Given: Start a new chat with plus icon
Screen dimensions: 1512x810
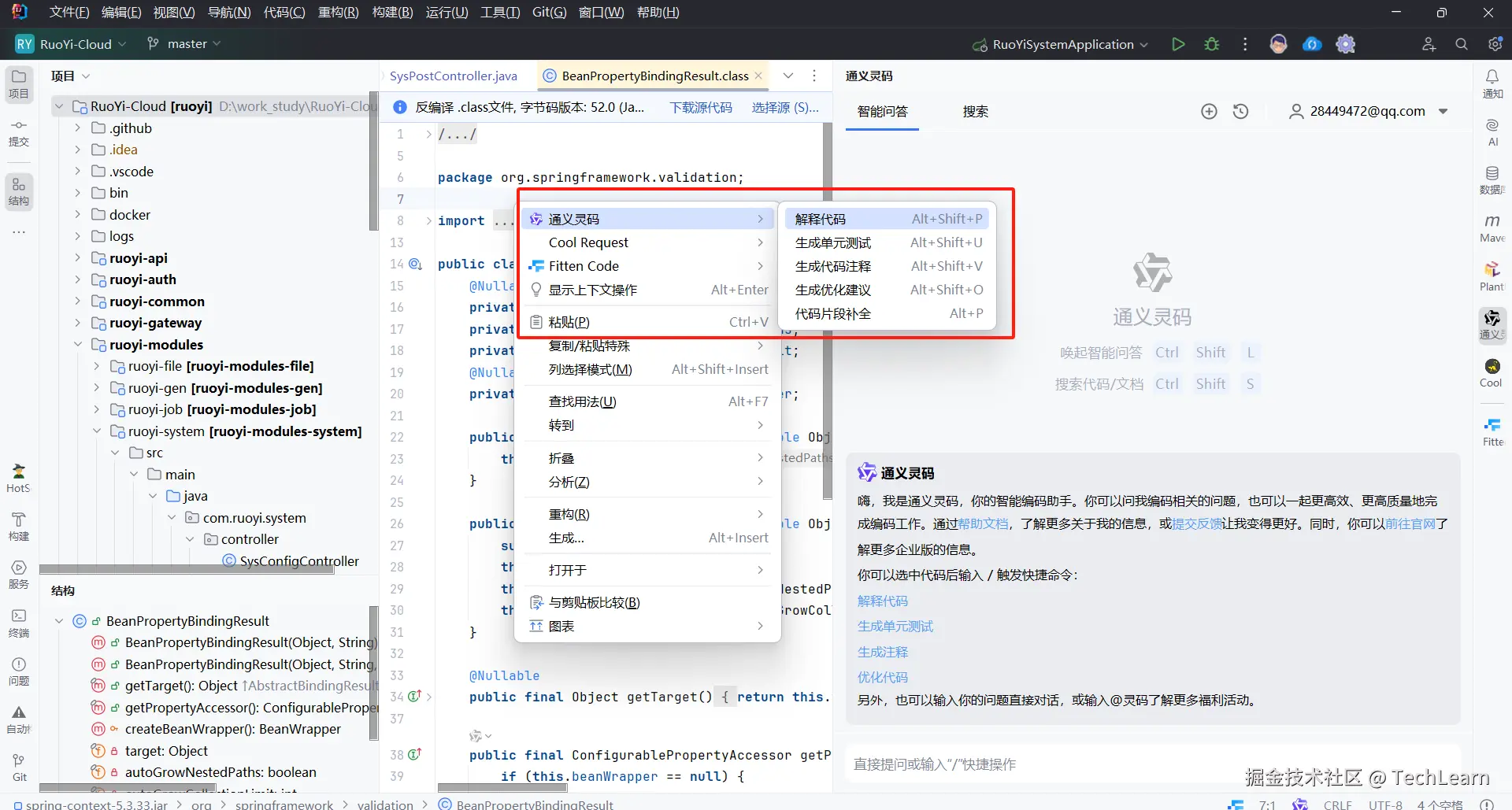Looking at the screenshot, I should click(1209, 112).
